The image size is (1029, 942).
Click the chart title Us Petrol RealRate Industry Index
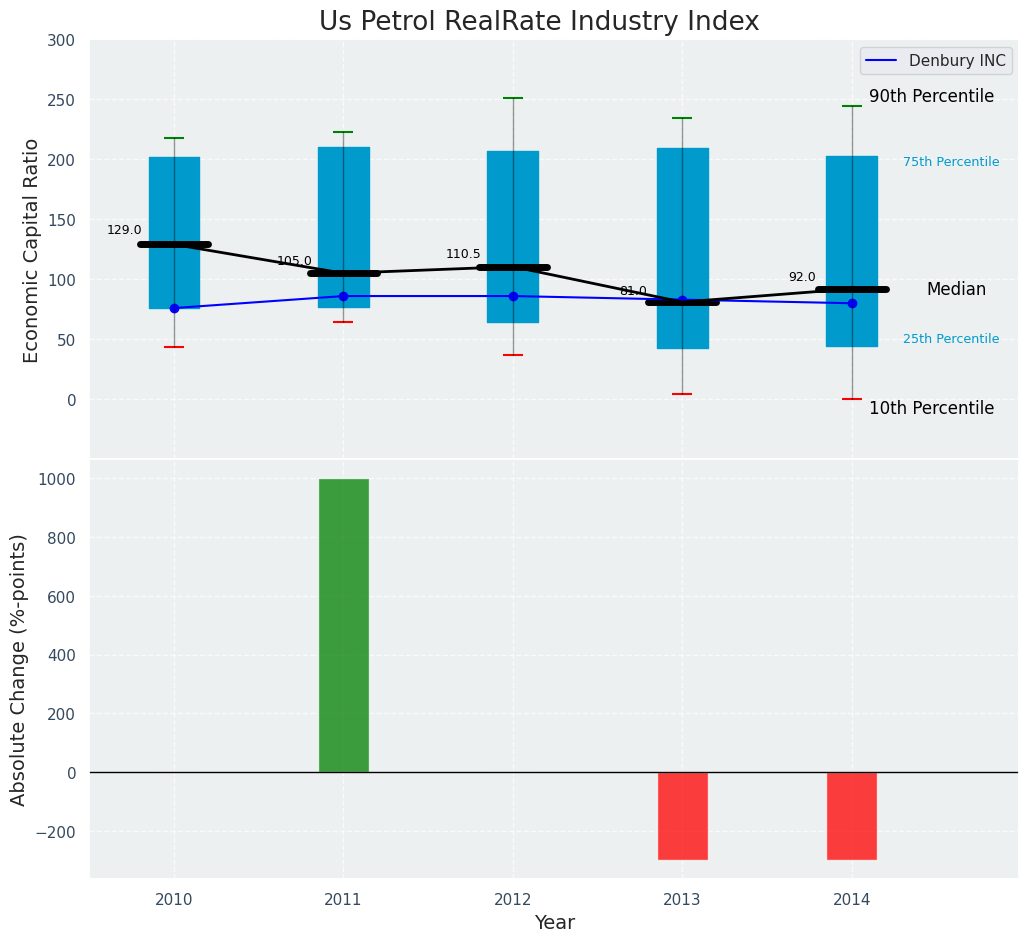tap(539, 22)
